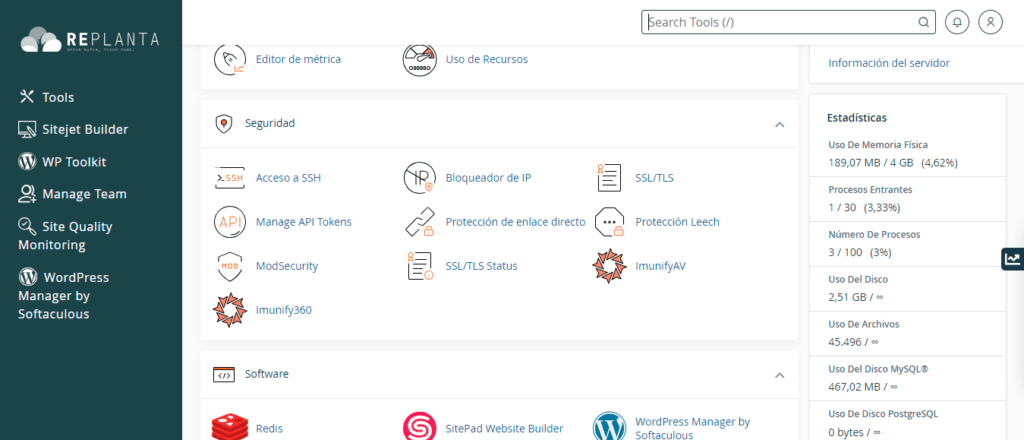Click the Imunify360 icon
Viewport: 1024px width, 440px height.
click(x=230, y=310)
